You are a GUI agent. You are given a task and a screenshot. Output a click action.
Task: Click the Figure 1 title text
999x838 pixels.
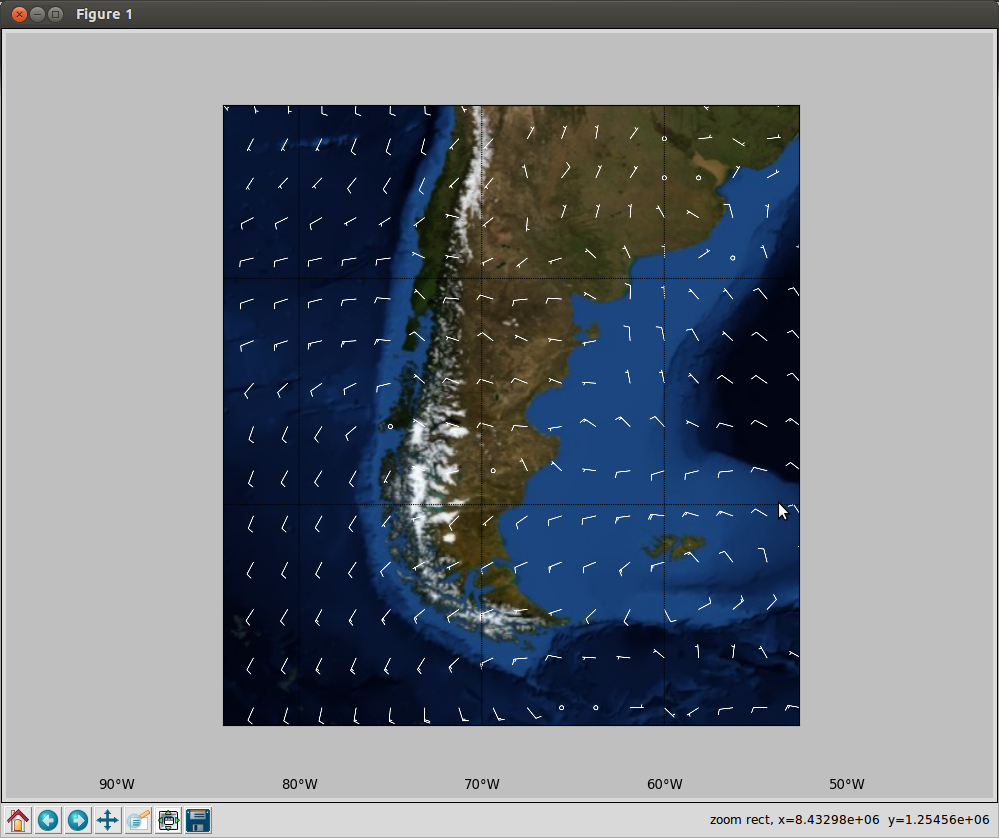click(x=104, y=14)
